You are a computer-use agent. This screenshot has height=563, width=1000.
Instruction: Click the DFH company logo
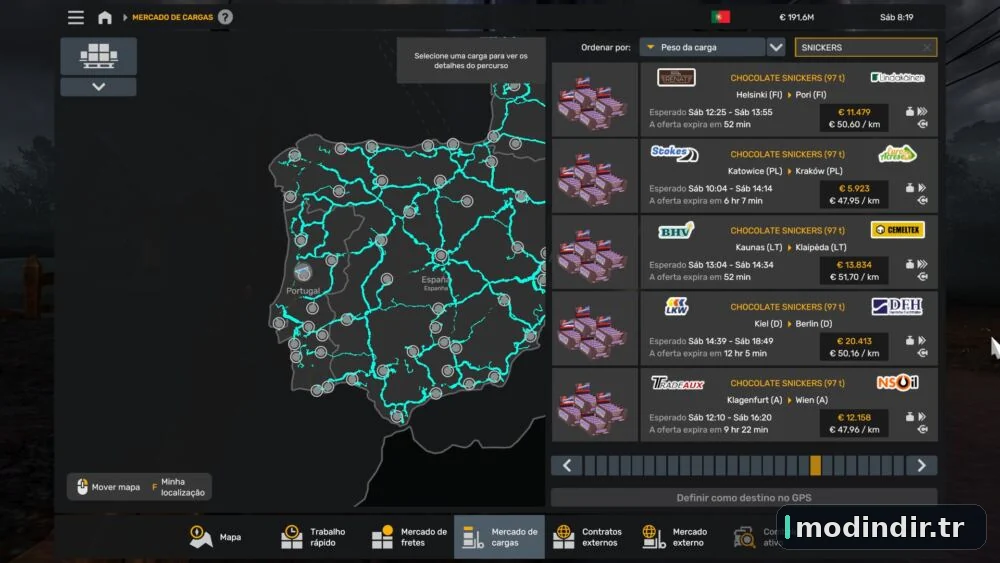897,307
